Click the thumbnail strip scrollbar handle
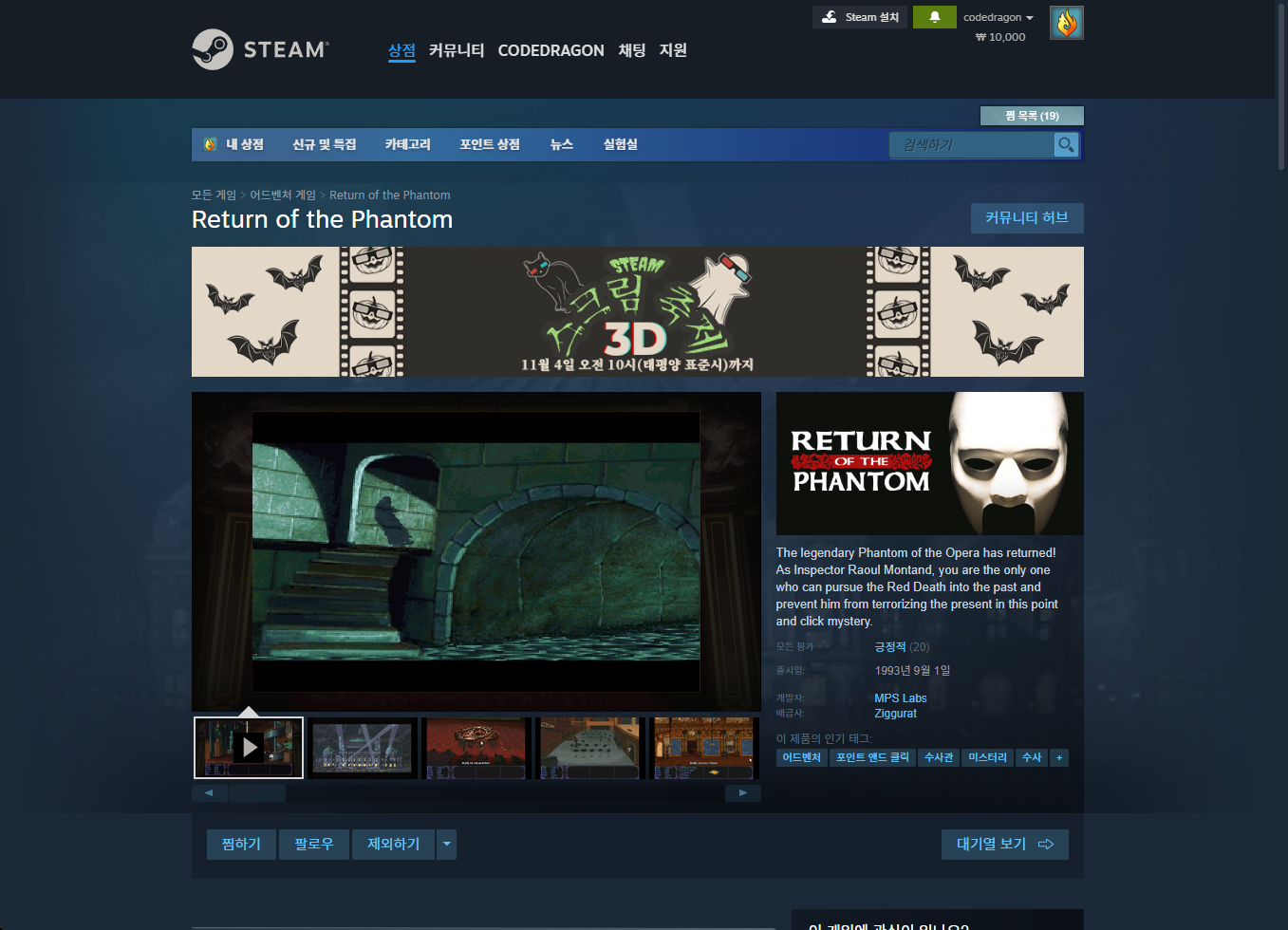1288x930 pixels. tap(257, 792)
